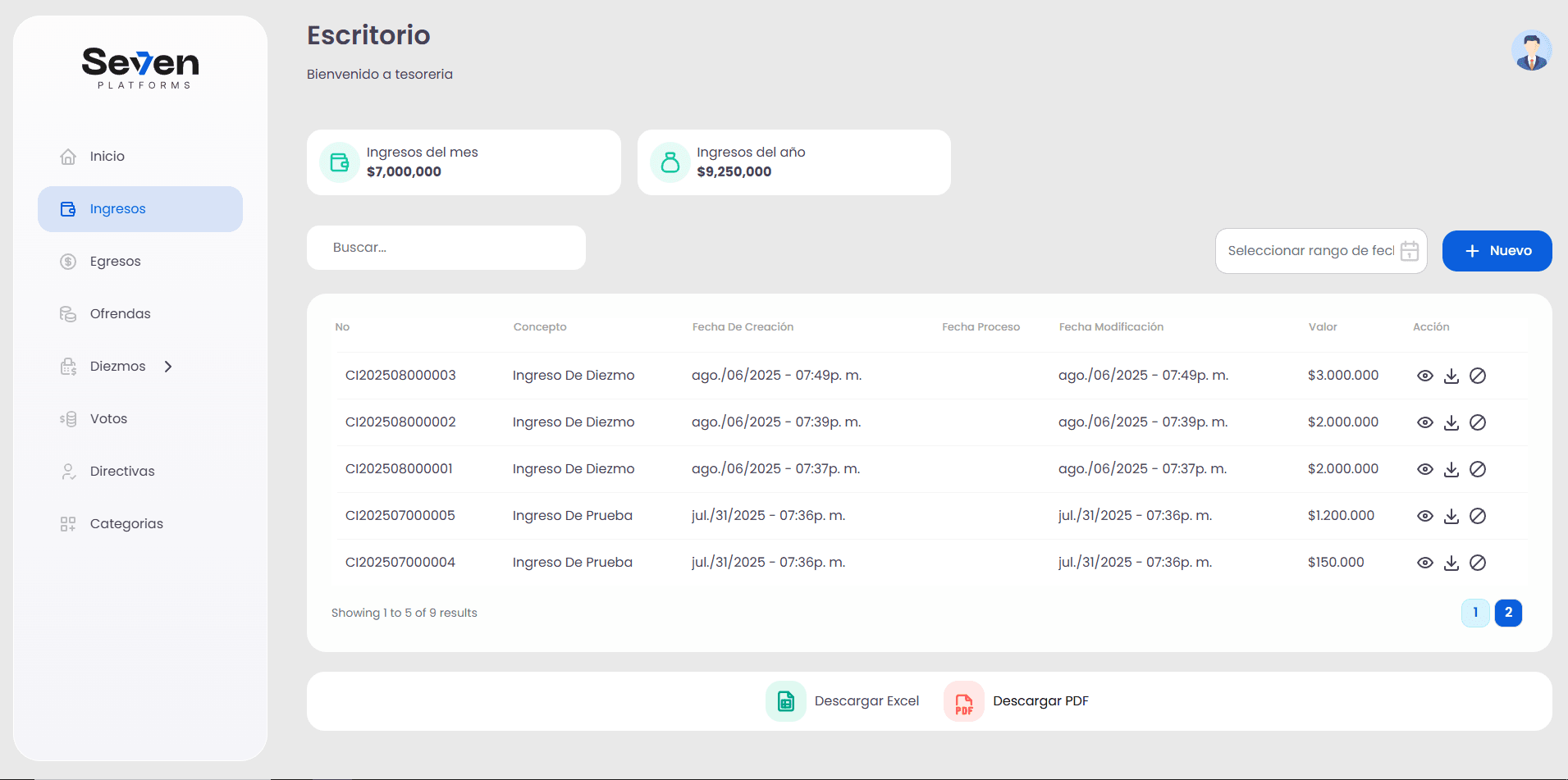Screen dimensions: 1568x780
Task: Download receipt for CI202508000001
Action: [1451, 469]
